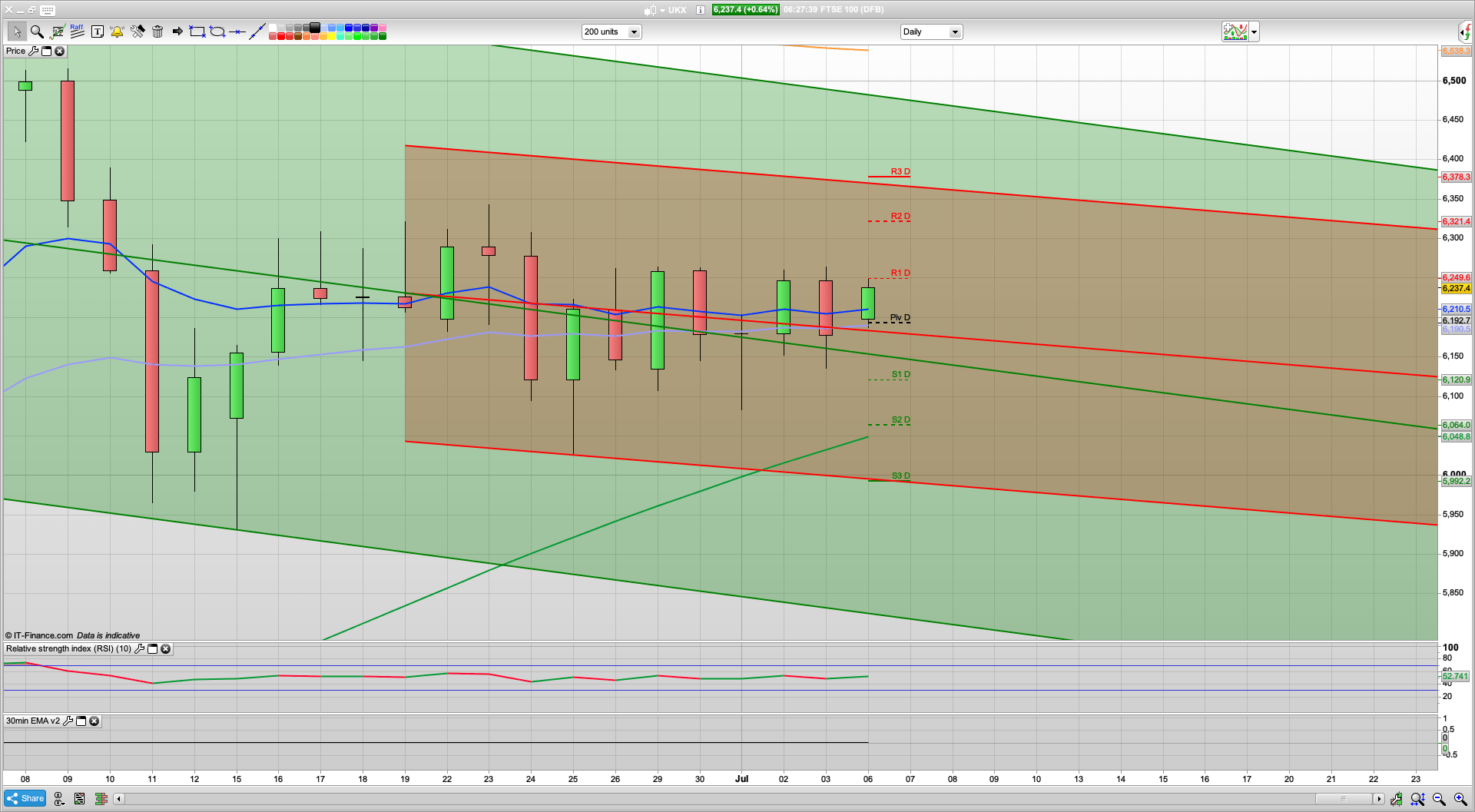Click the instrument info icon
Image resolution: width=1475 pixels, height=812 pixels.
pos(701,10)
